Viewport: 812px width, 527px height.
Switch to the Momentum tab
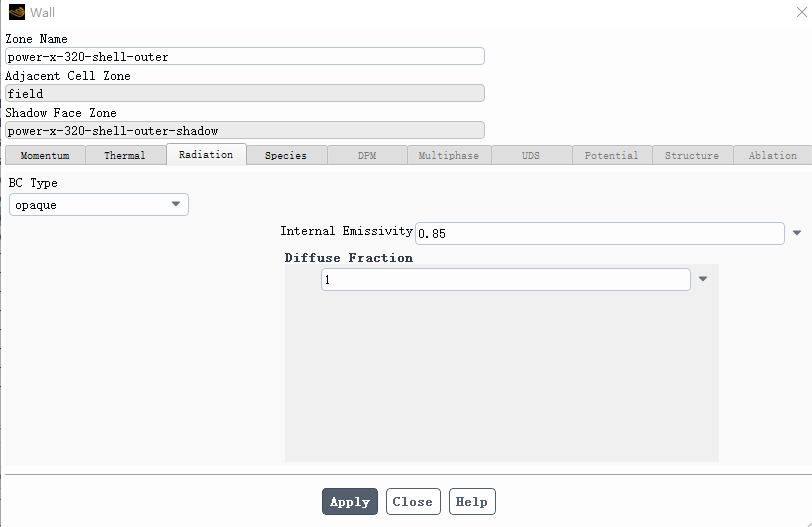(45, 156)
